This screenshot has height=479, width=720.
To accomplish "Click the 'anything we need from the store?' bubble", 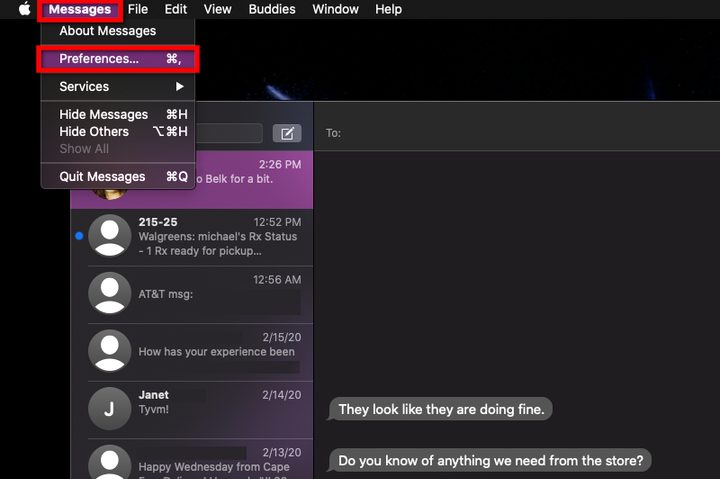I will coord(490,460).
